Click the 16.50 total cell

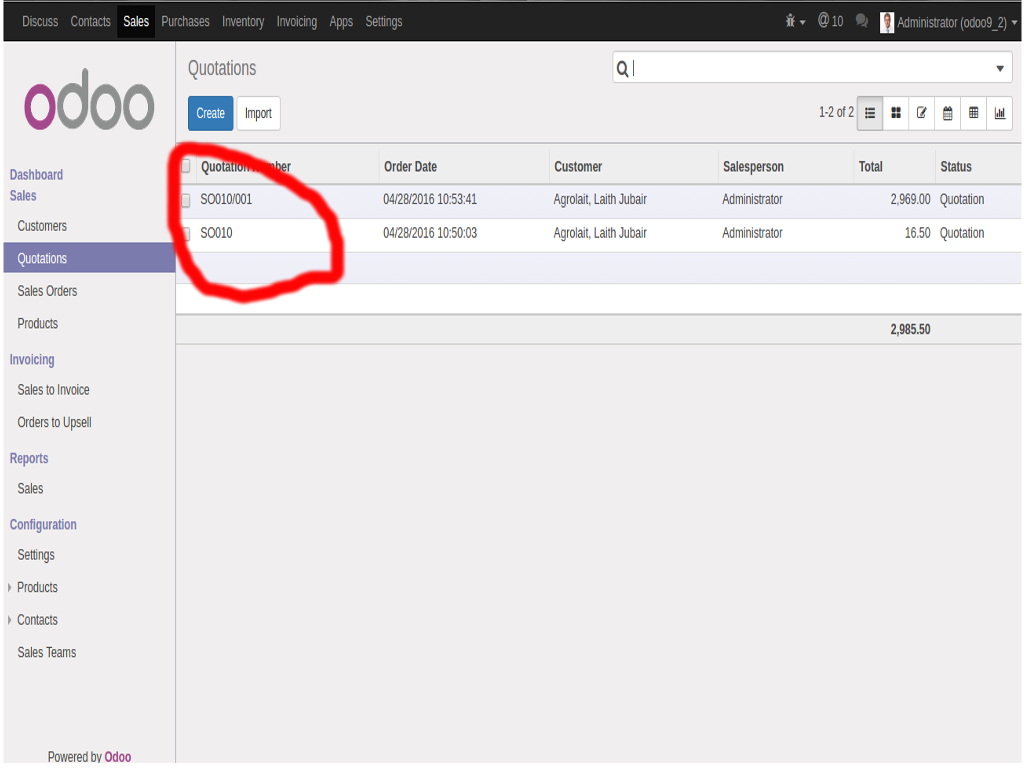pos(918,233)
